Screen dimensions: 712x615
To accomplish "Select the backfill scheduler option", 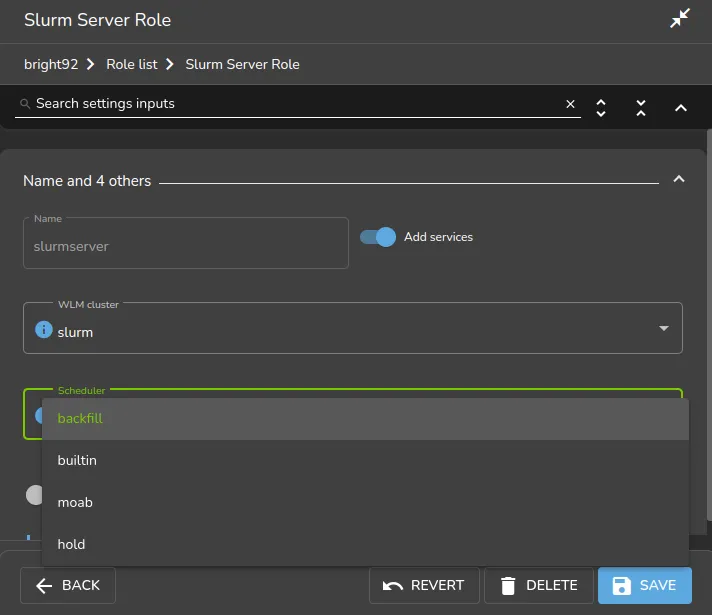I will [365, 419].
